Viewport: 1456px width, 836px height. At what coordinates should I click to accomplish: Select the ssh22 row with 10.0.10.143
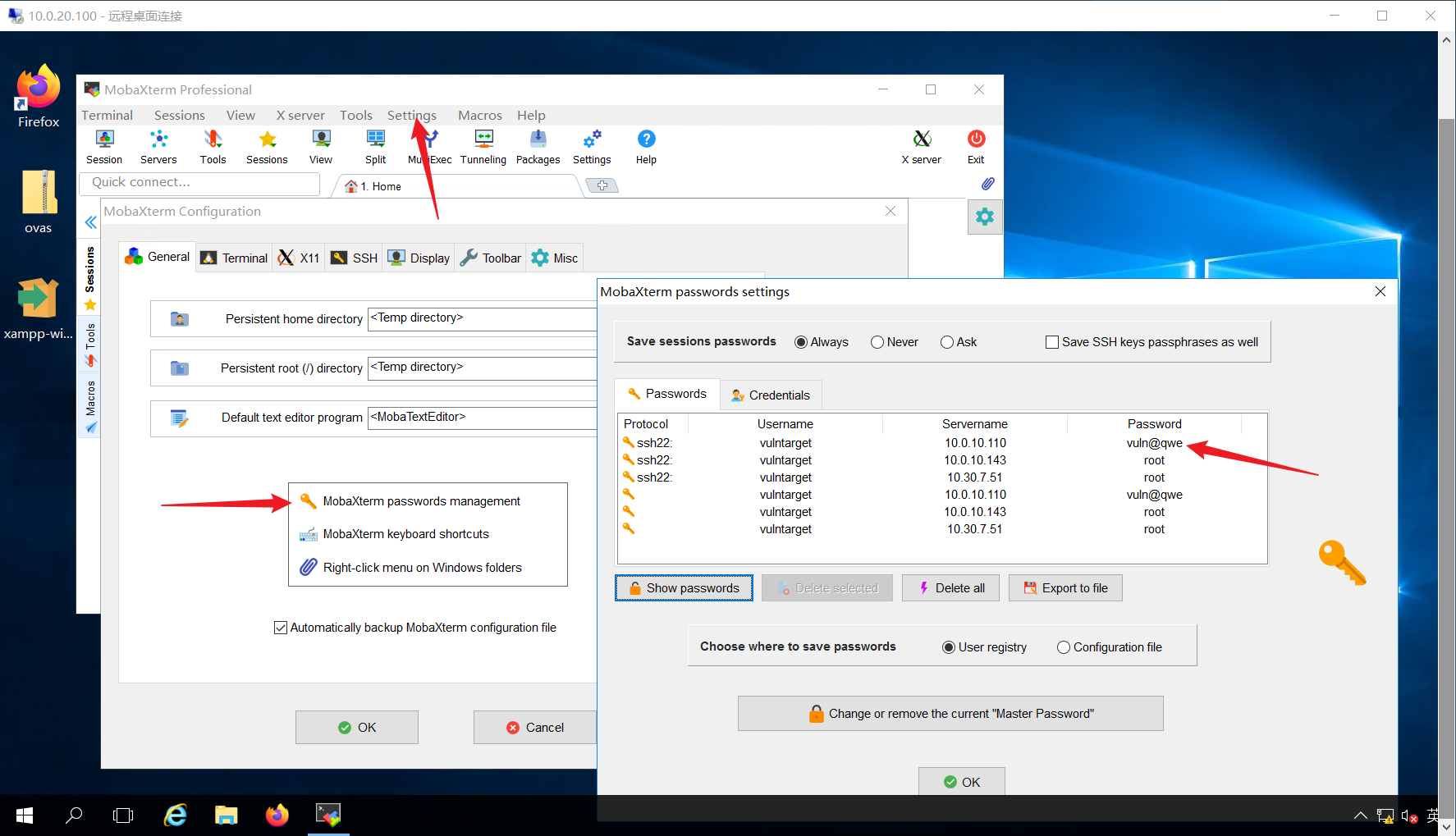point(942,460)
